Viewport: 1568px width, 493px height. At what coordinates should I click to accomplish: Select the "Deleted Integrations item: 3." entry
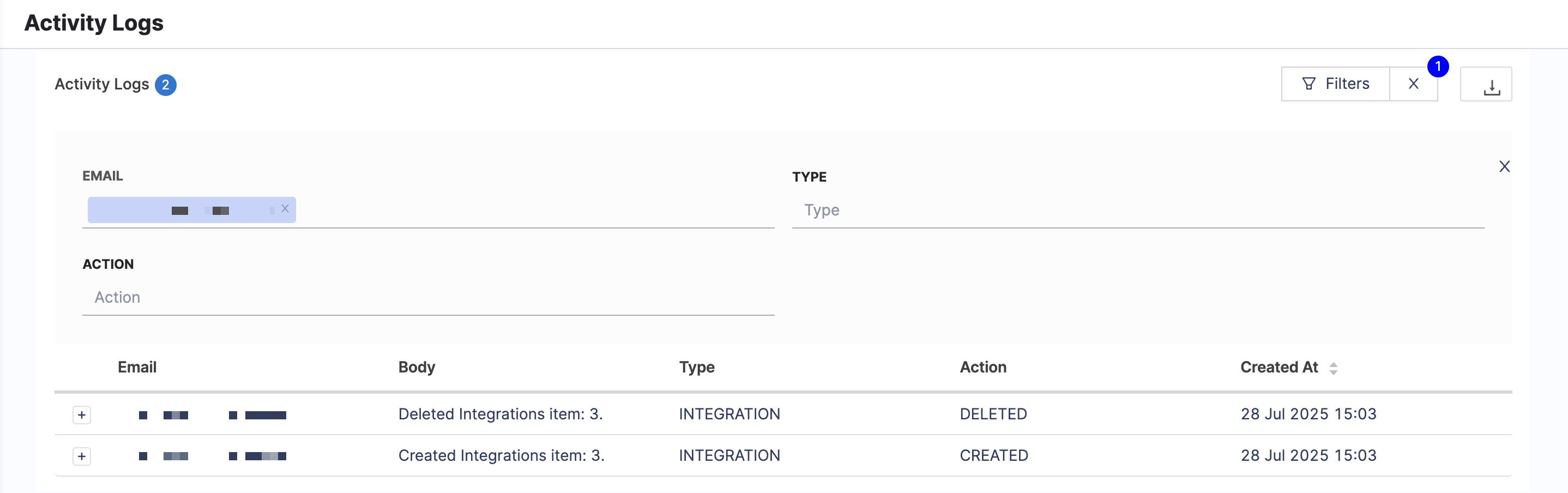point(500,414)
